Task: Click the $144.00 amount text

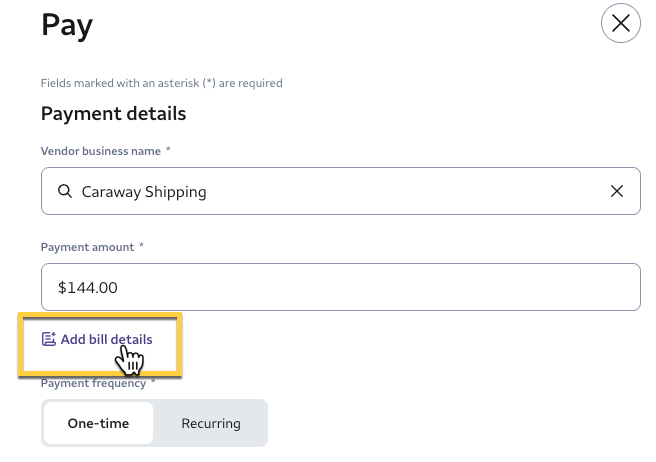Action: [88, 287]
